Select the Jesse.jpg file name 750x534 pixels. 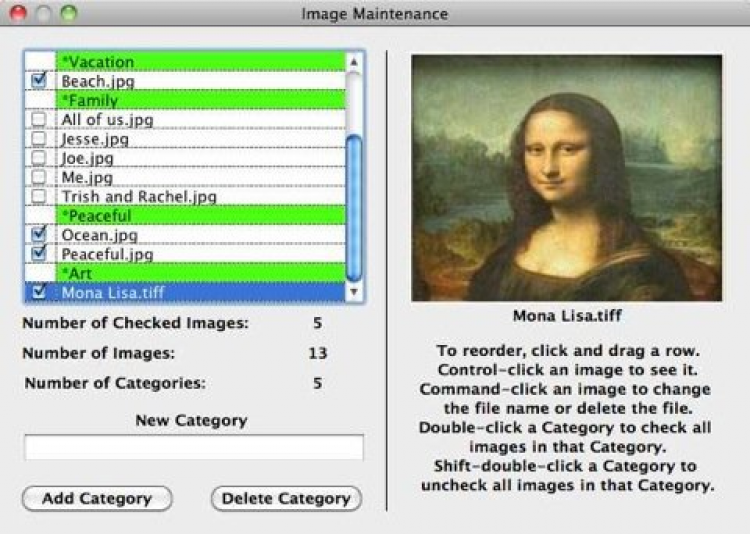click(95, 139)
